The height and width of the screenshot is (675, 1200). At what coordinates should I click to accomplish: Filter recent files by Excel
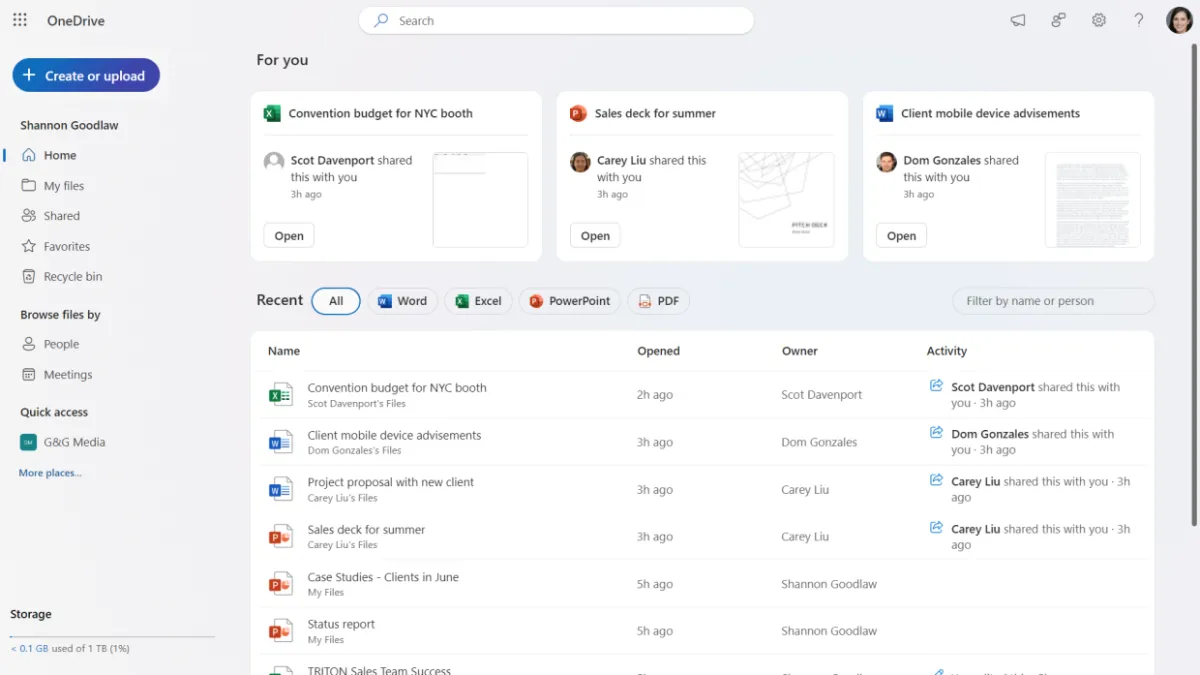(478, 301)
